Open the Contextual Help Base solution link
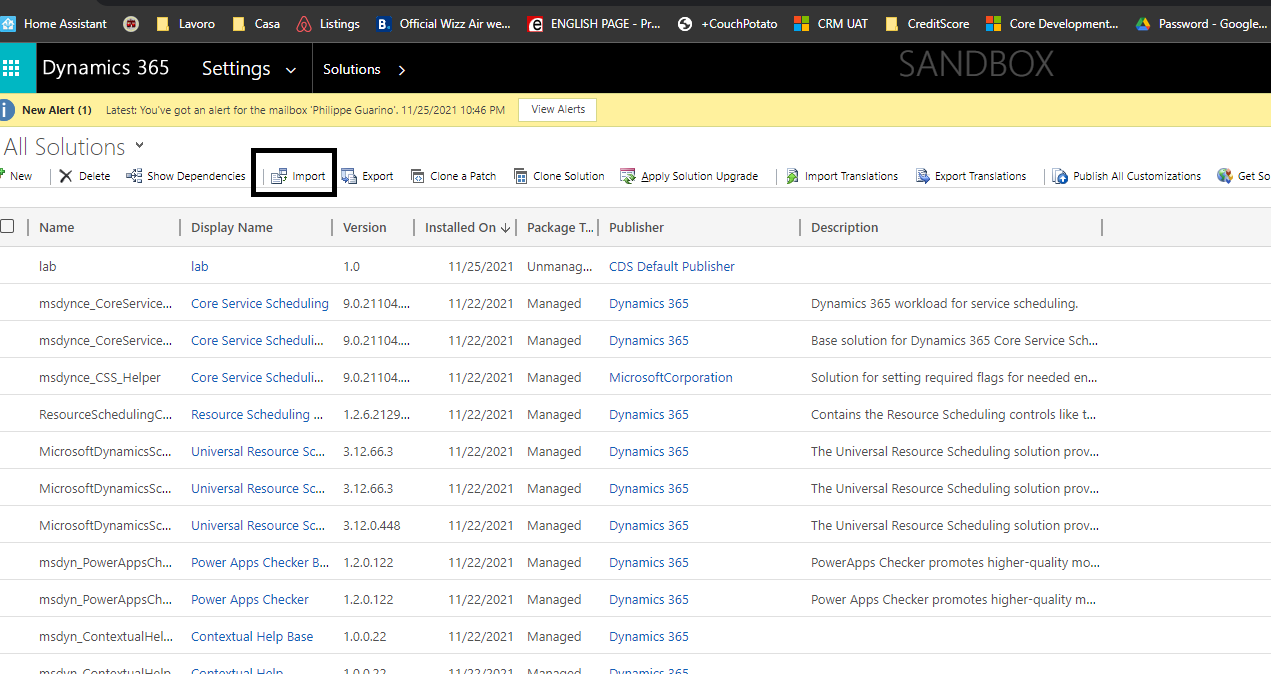 252,636
